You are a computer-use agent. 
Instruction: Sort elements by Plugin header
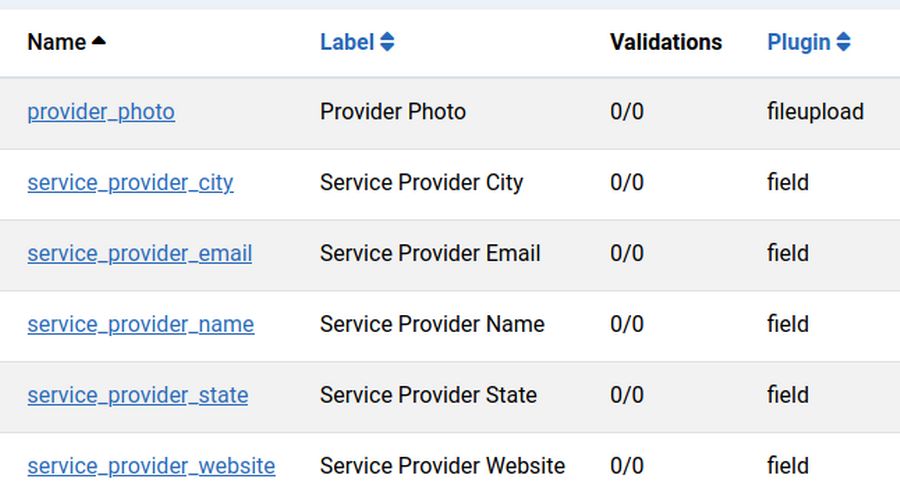tap(799, 42)
